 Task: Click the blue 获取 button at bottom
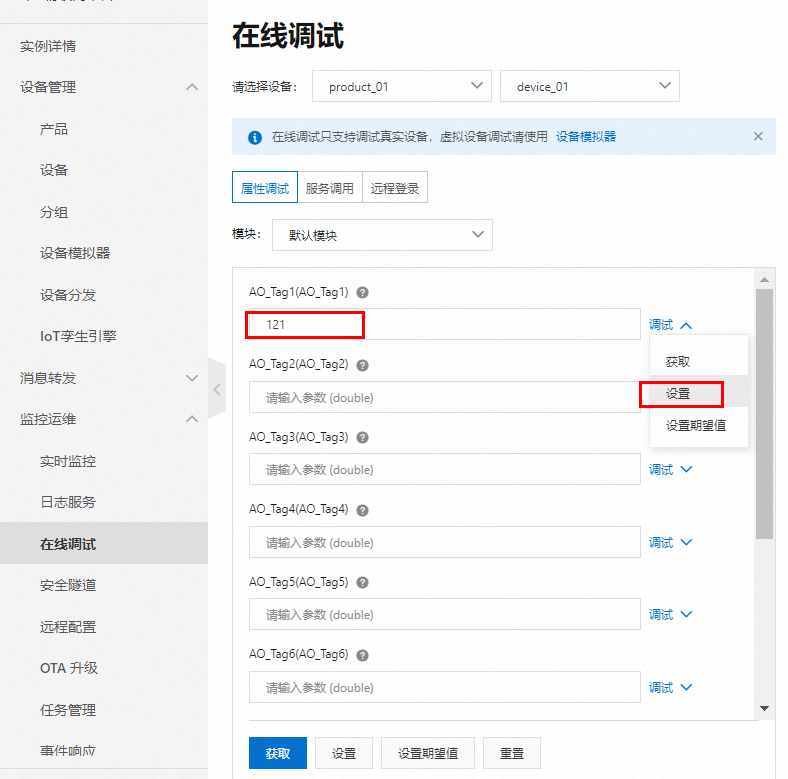pos(278,754)
